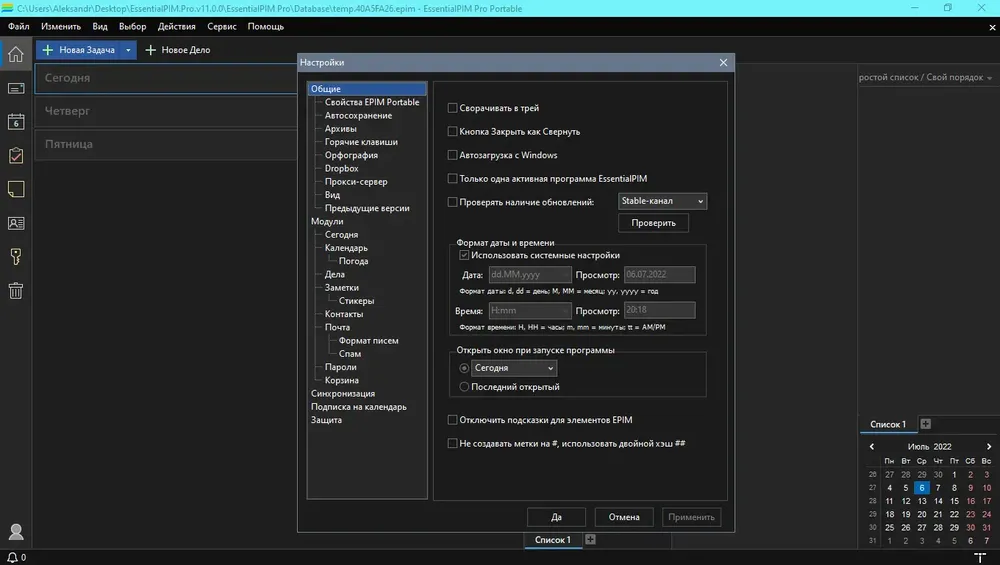
Task: Open the Stable-канал update channel dropdown
Action: (662, 201)
